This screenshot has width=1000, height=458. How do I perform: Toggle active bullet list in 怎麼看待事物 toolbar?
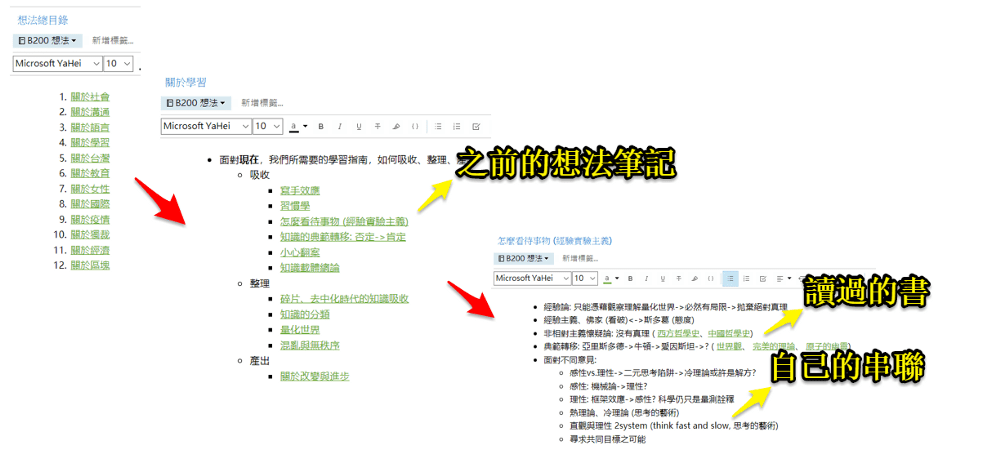tap(731, 278)
